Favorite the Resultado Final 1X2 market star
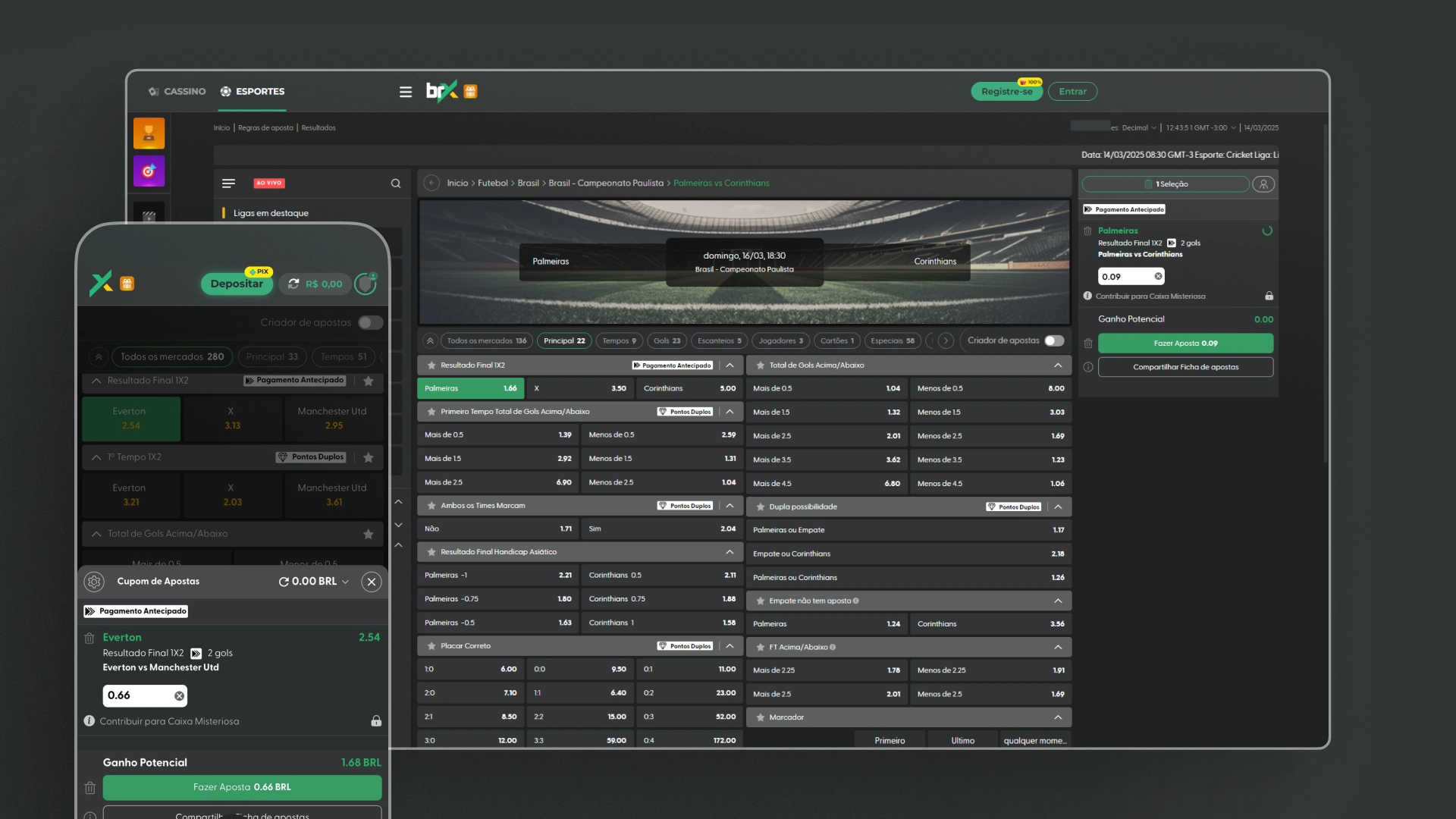The image size is (1456, 819). click(x=431, y=366)
